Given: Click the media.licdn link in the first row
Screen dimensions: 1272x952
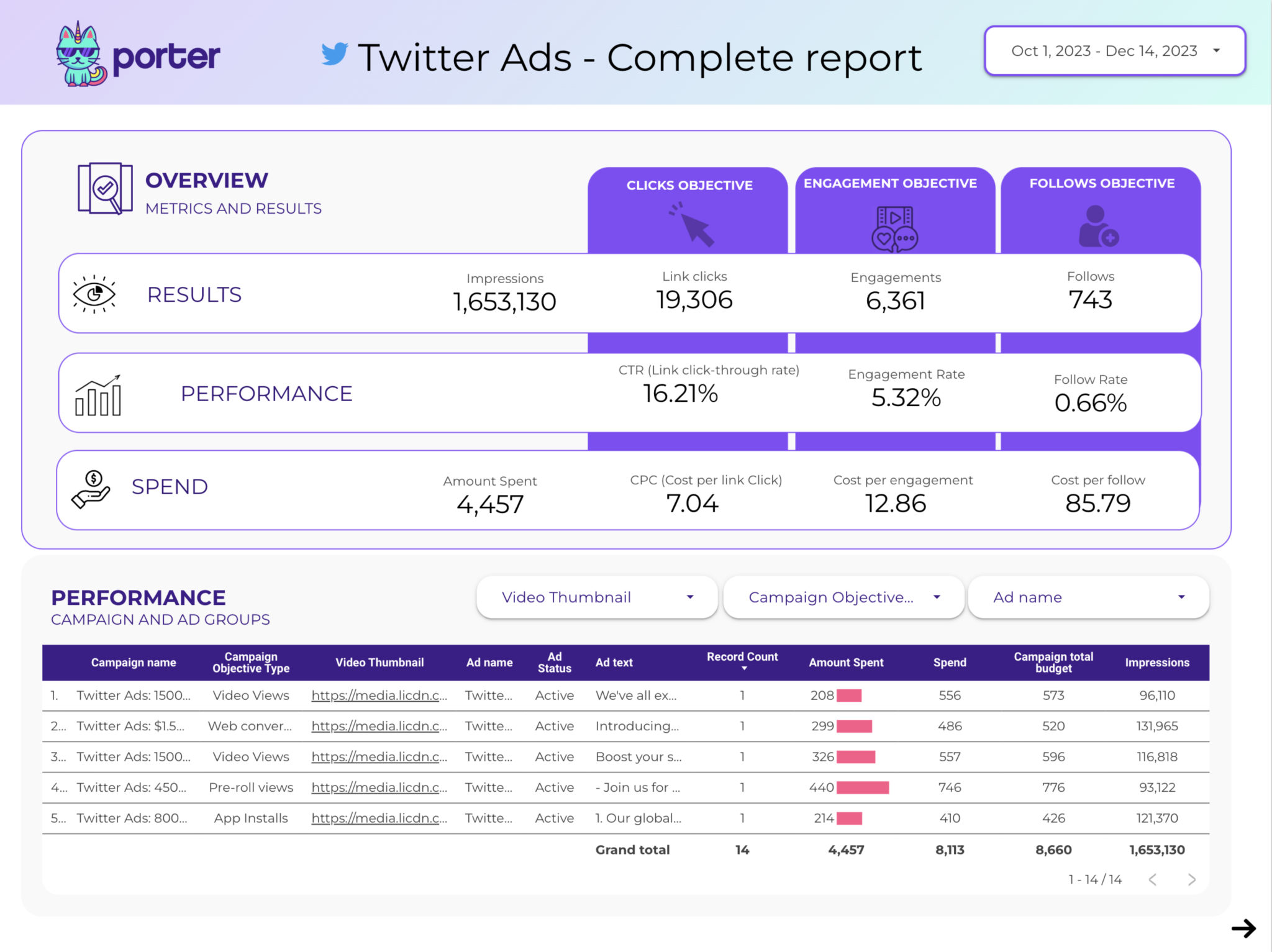Looking at the screenshot, I should coord(379,695).
